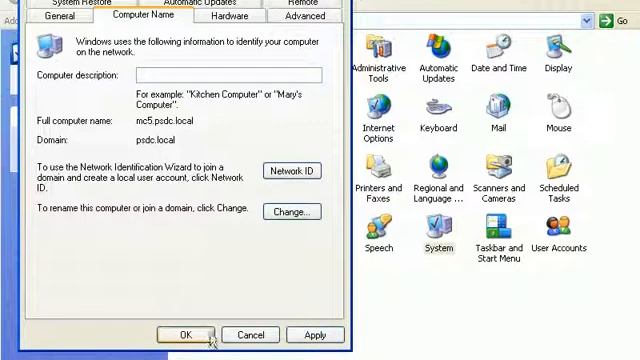Viewport: 640px width, 360px height.
Task: Select the System icon in Control Panel
Action: coord(438,234)
